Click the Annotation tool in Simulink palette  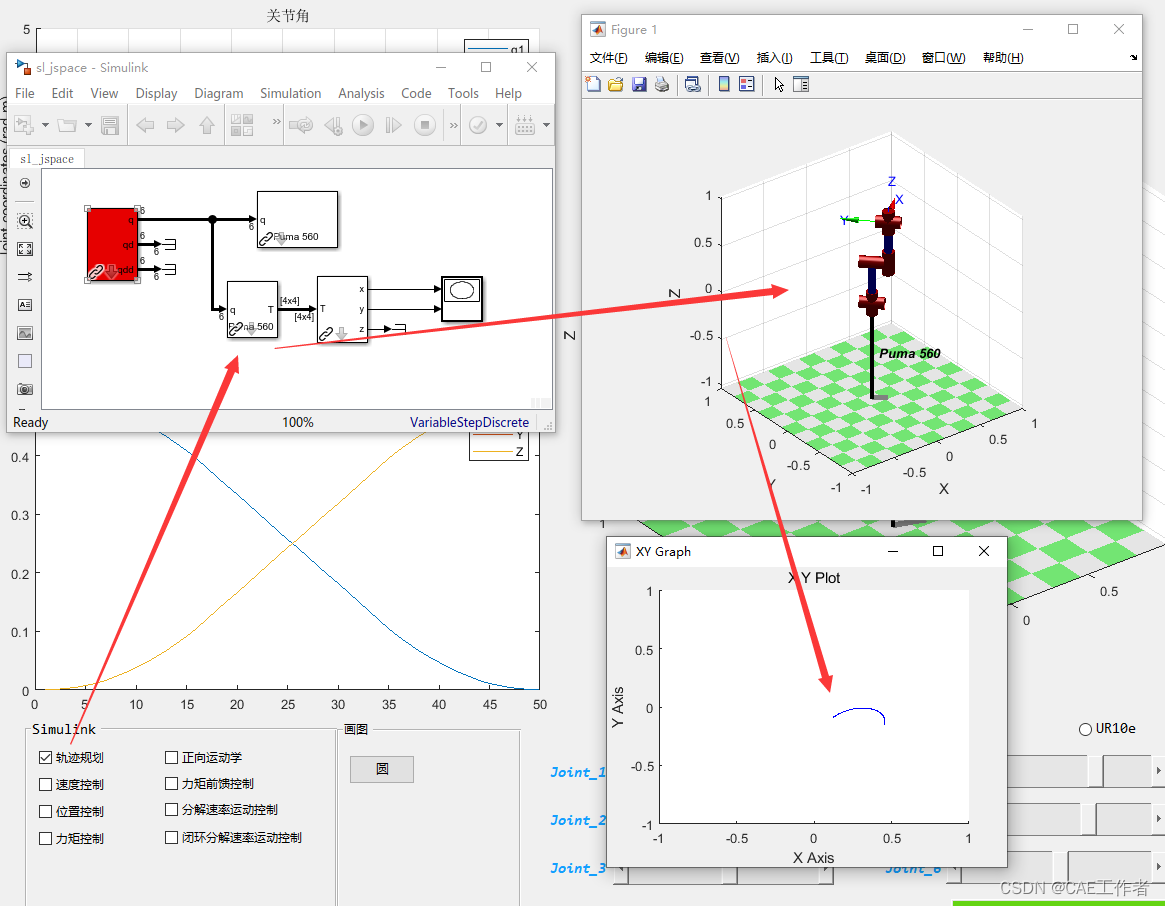point(25,305)
